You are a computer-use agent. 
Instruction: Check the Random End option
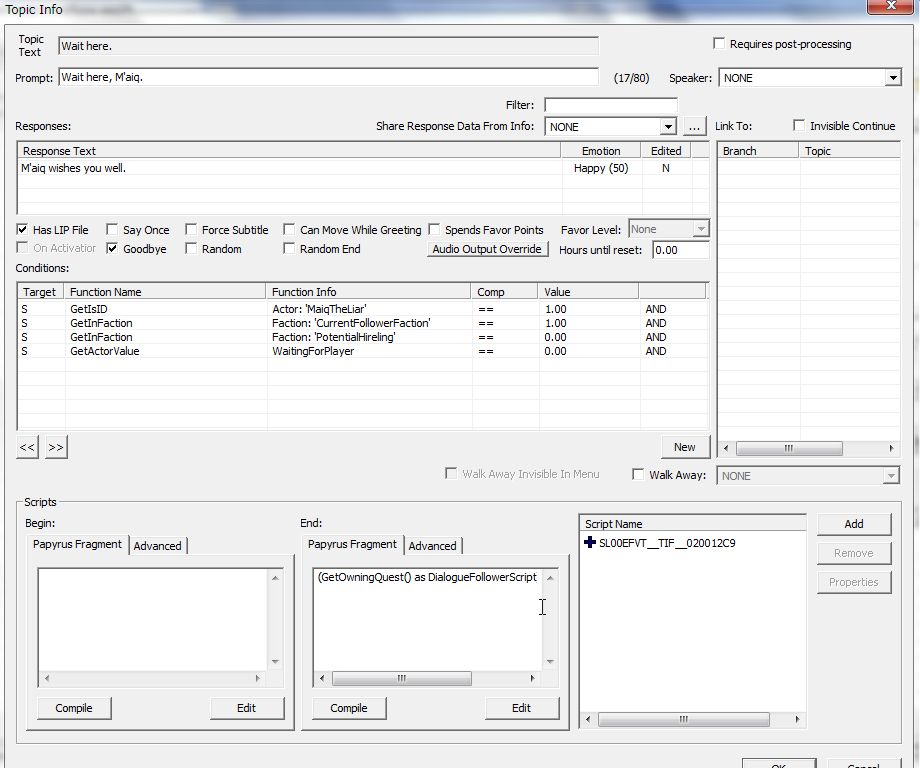(x=289, y=248)
